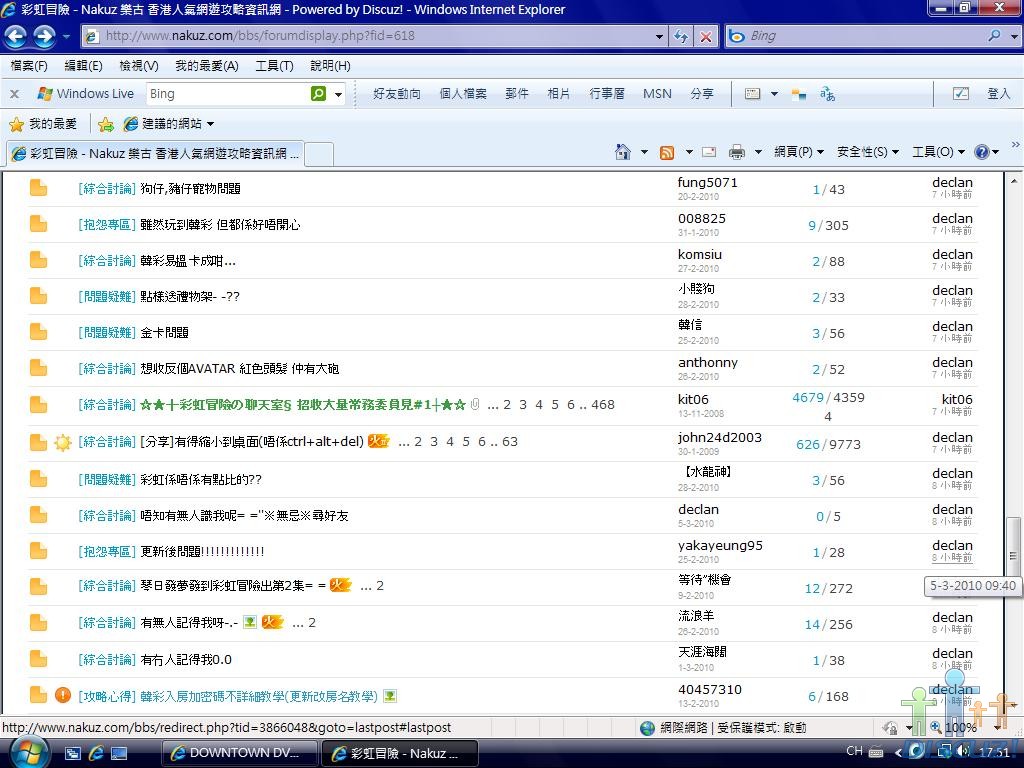Image resolution: width=1024 pixels, height=768 pixels.
Task: Open the 網頁(P) command menu
Action: [798, 152]
